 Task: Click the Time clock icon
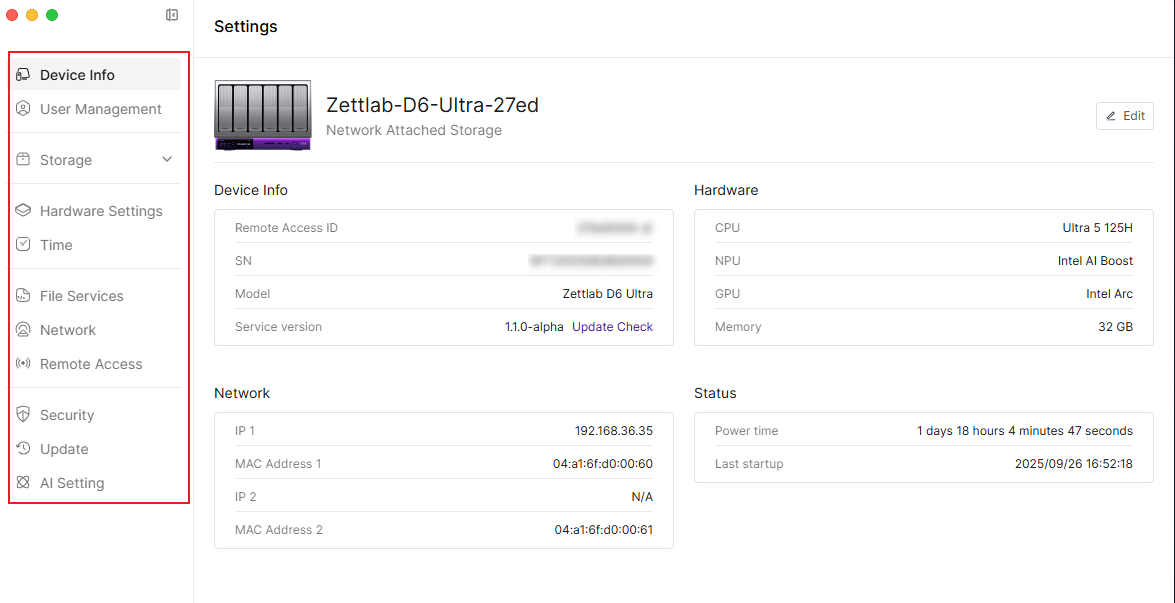[23, 245]
